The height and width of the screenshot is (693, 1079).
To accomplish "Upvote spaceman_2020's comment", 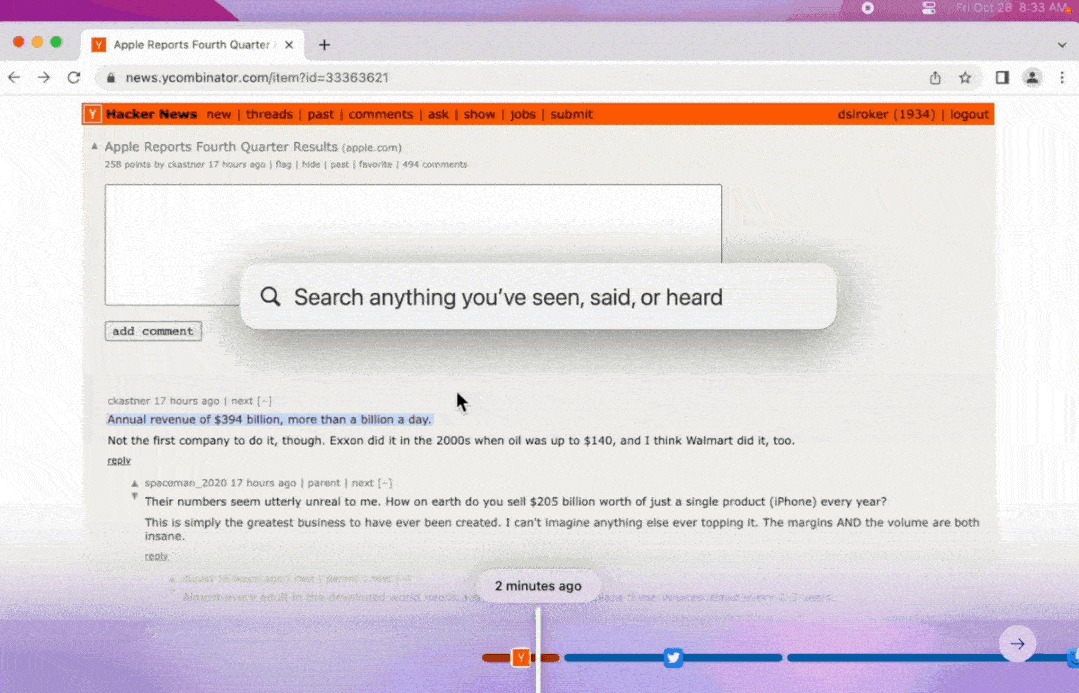I will pos(135,483).
